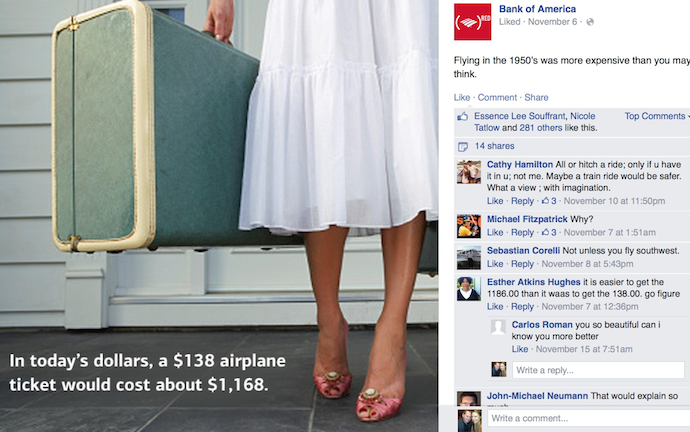Click Comment under the post text
690x432 pixels.
(x=497, y=98)
